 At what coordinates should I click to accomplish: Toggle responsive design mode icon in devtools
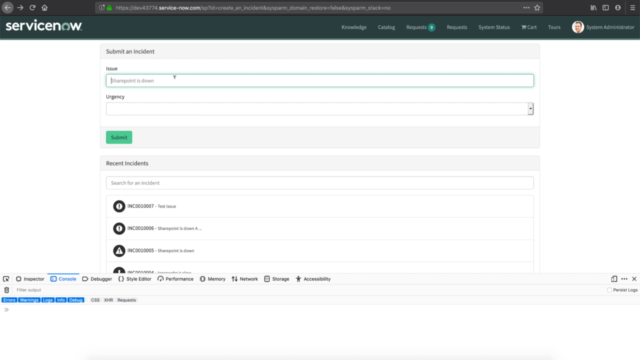(614, 279)
